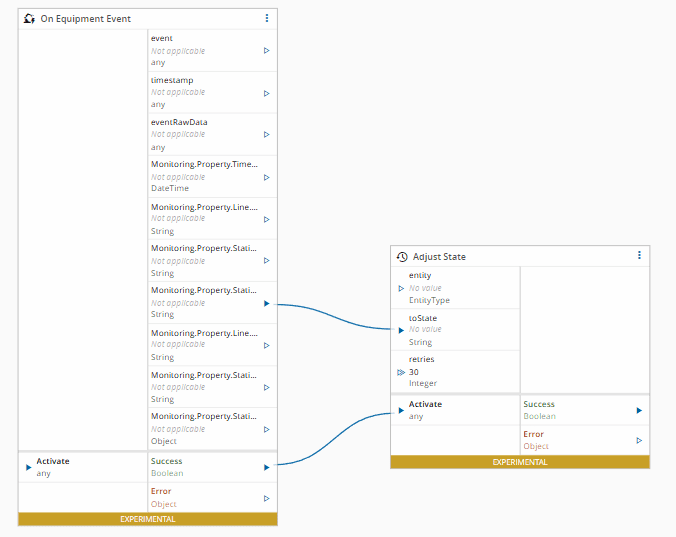Click the On Equipment Event node icon
676x537 pixels.
point(29,19)
